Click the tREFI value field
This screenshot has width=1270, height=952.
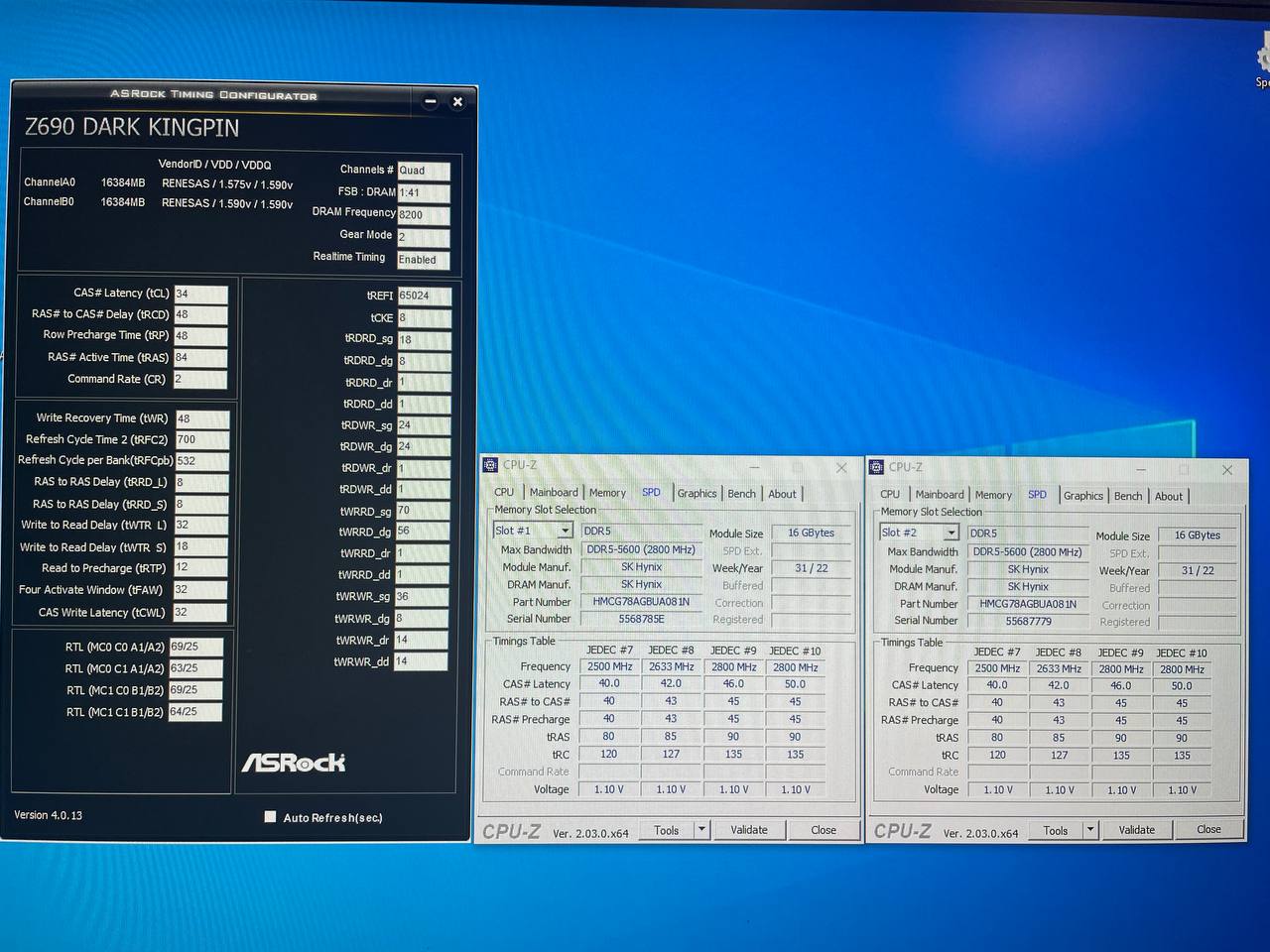coord(425,296)
